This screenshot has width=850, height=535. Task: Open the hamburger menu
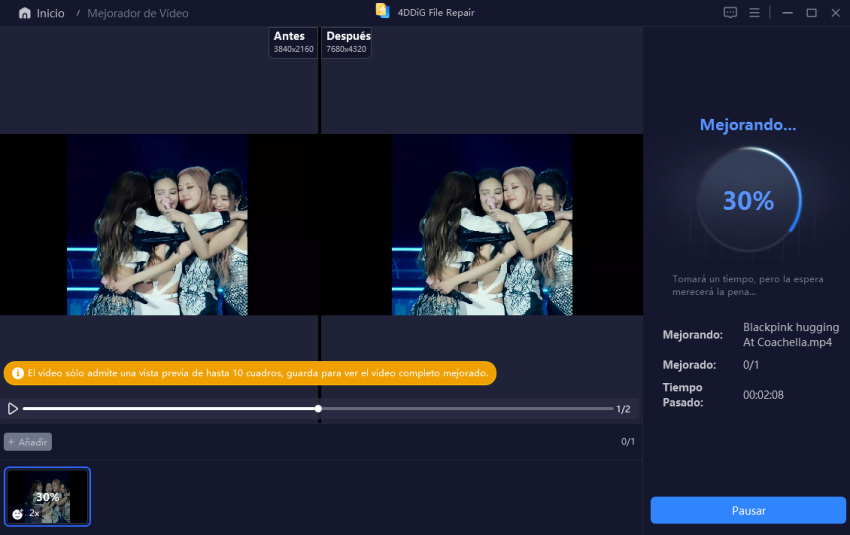(754, 12)
